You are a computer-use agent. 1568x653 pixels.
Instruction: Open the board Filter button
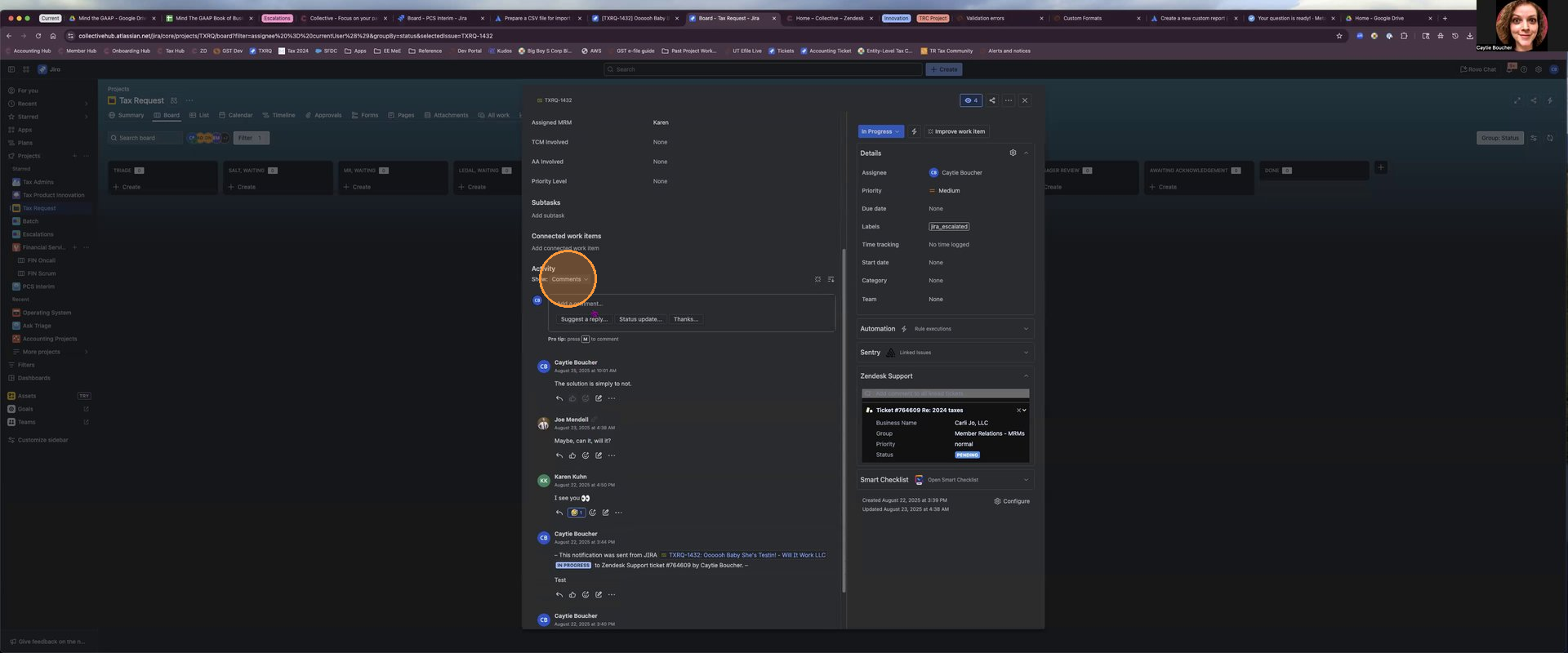point(252,138)
